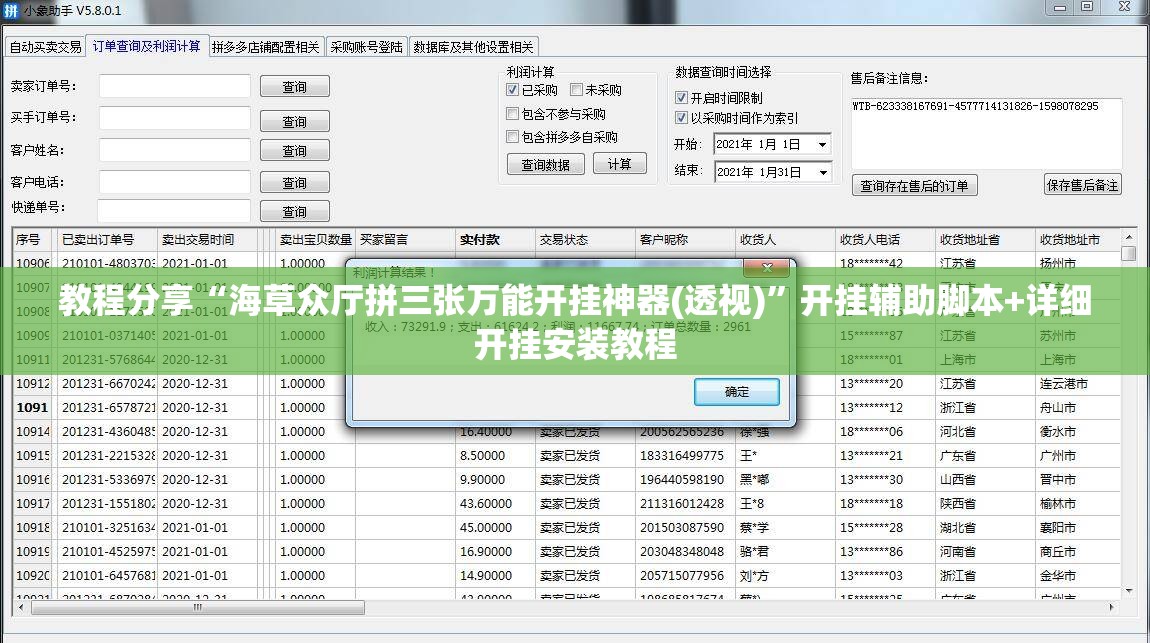
Task: Click 查询 beside 客户姓名
Action: click(x=295, y=150)
